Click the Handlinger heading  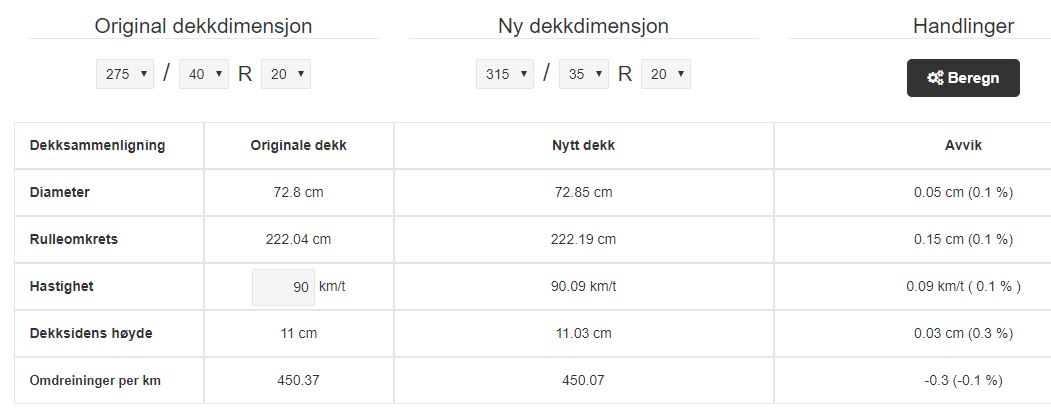(963, 26)
